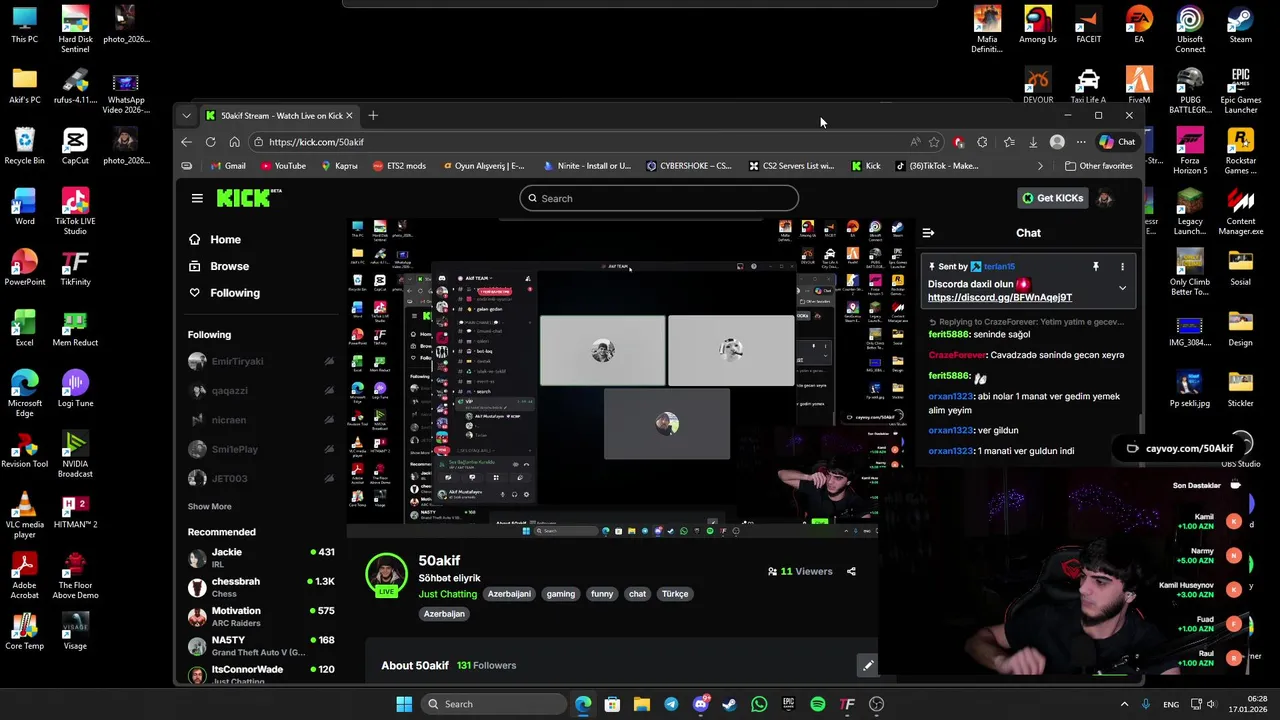This screenshot has height=720, width=1280.
Task: Click Just Chatting category link
Action: tap(448, 594)
